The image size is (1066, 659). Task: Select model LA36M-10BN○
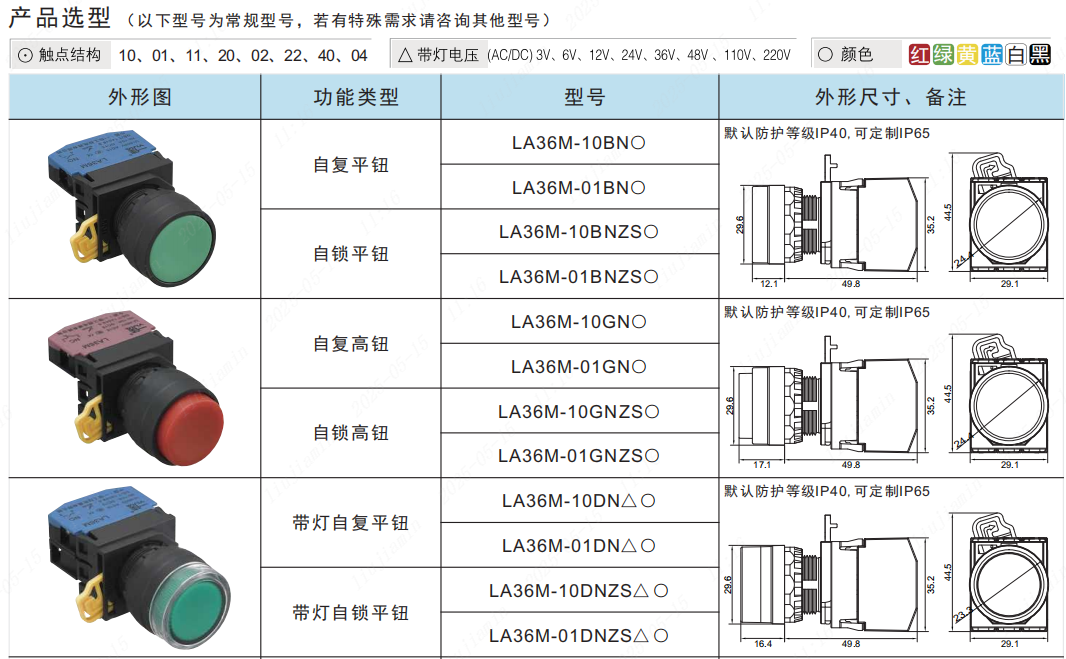click(579, 143)
